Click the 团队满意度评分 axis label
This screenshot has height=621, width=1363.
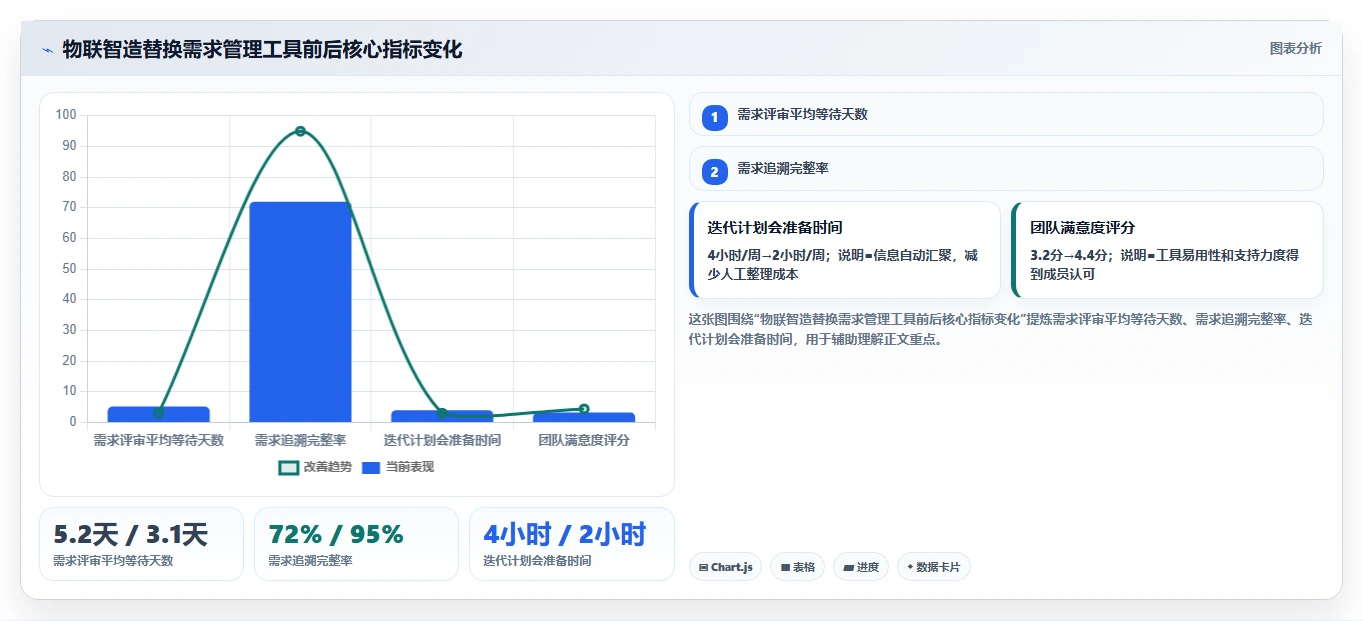coord(584,440)
